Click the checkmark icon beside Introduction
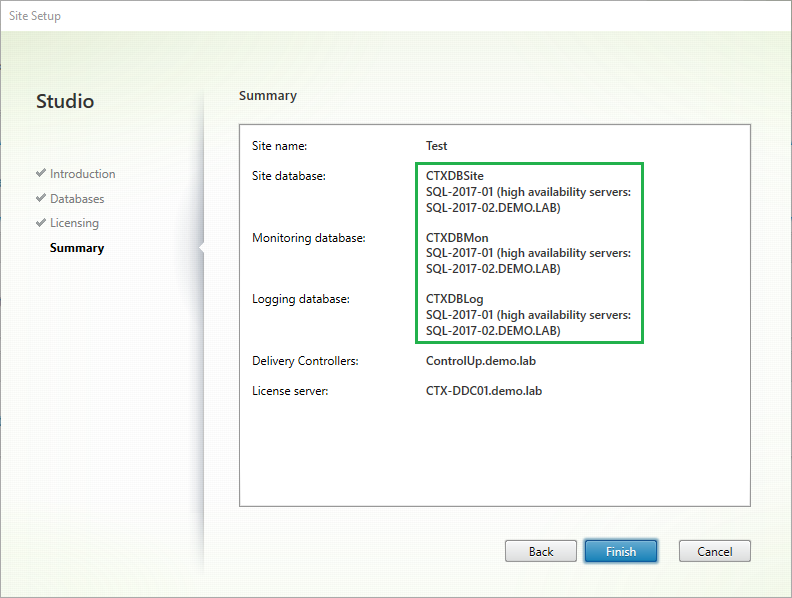The width and height of the screenshot is (792, 598). 41,173
